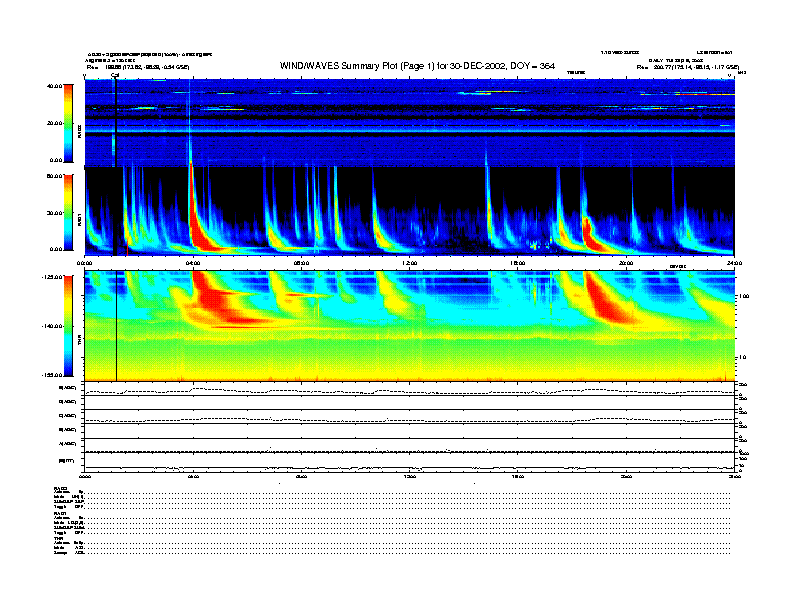Click the 10 frequency label right of TNR
This screenshot has width=792, height=612.
pos(745,358)
